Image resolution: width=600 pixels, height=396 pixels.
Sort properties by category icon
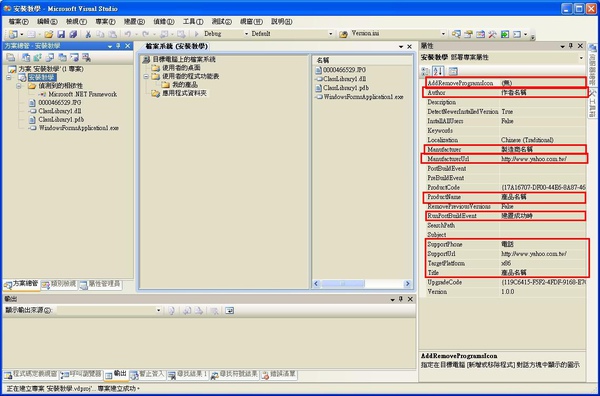tap(426, 71)
